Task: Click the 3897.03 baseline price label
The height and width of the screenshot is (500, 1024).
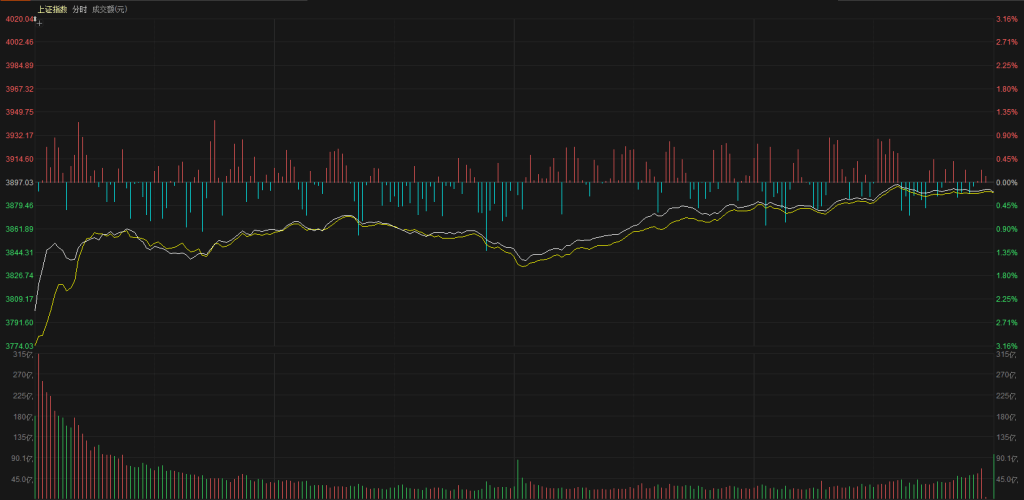Action: click(x=19, y=183)
